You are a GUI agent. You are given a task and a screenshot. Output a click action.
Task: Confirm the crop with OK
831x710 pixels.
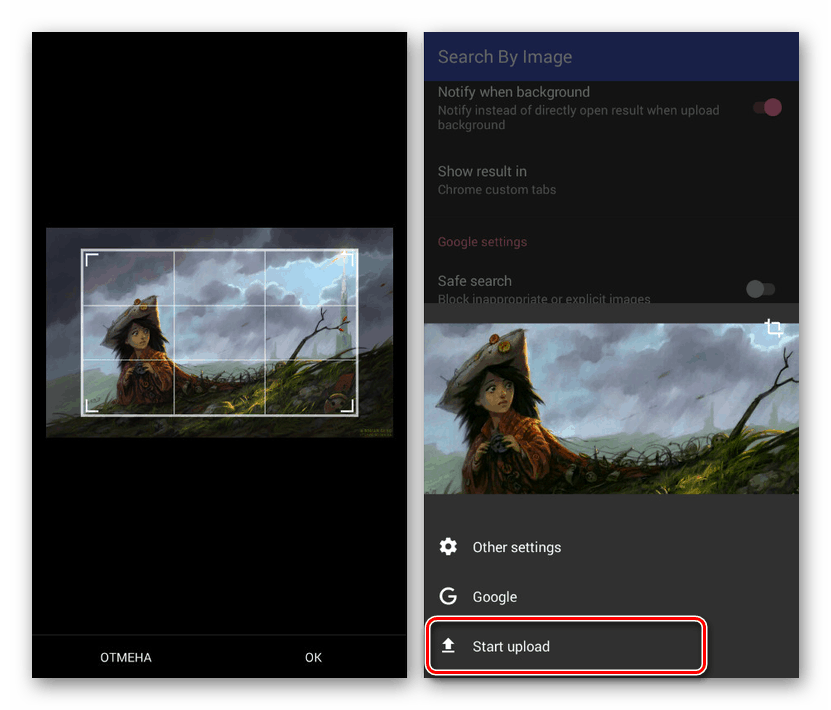[313, 658]
